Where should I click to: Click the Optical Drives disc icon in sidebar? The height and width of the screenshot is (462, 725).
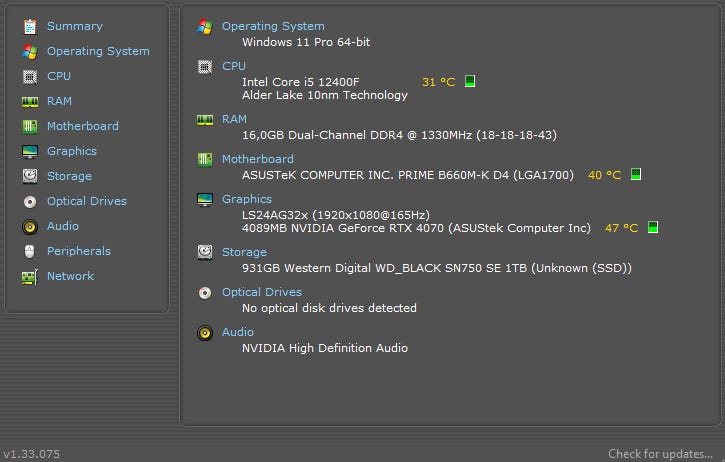tap(30, 202)
